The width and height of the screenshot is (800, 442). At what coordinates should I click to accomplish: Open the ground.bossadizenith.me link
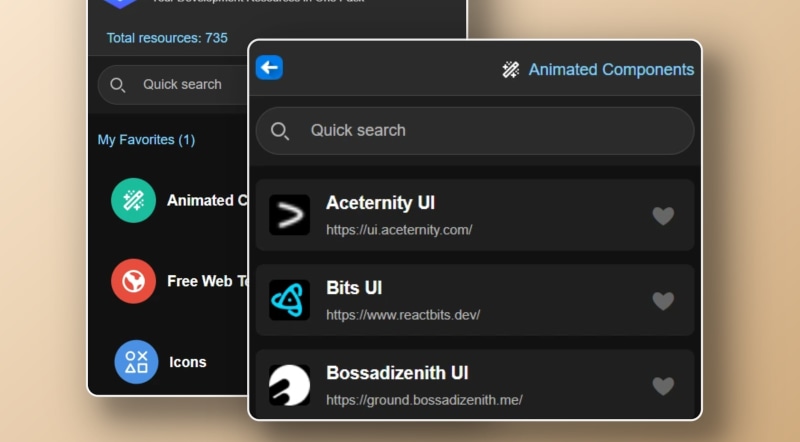click(x=424, y=400)
